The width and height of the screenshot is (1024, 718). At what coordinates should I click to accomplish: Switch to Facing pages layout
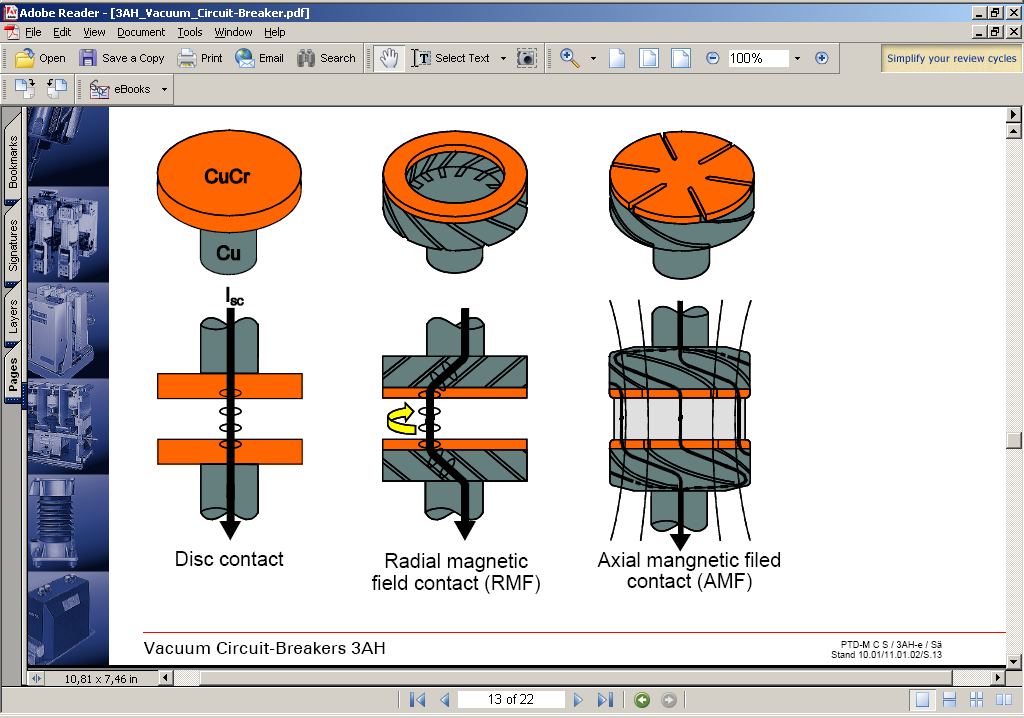(x=1004, y=700)
